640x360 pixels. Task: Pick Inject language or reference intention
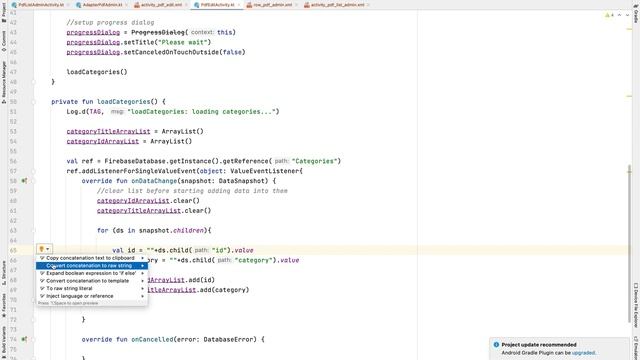click(x=92, y=296)
